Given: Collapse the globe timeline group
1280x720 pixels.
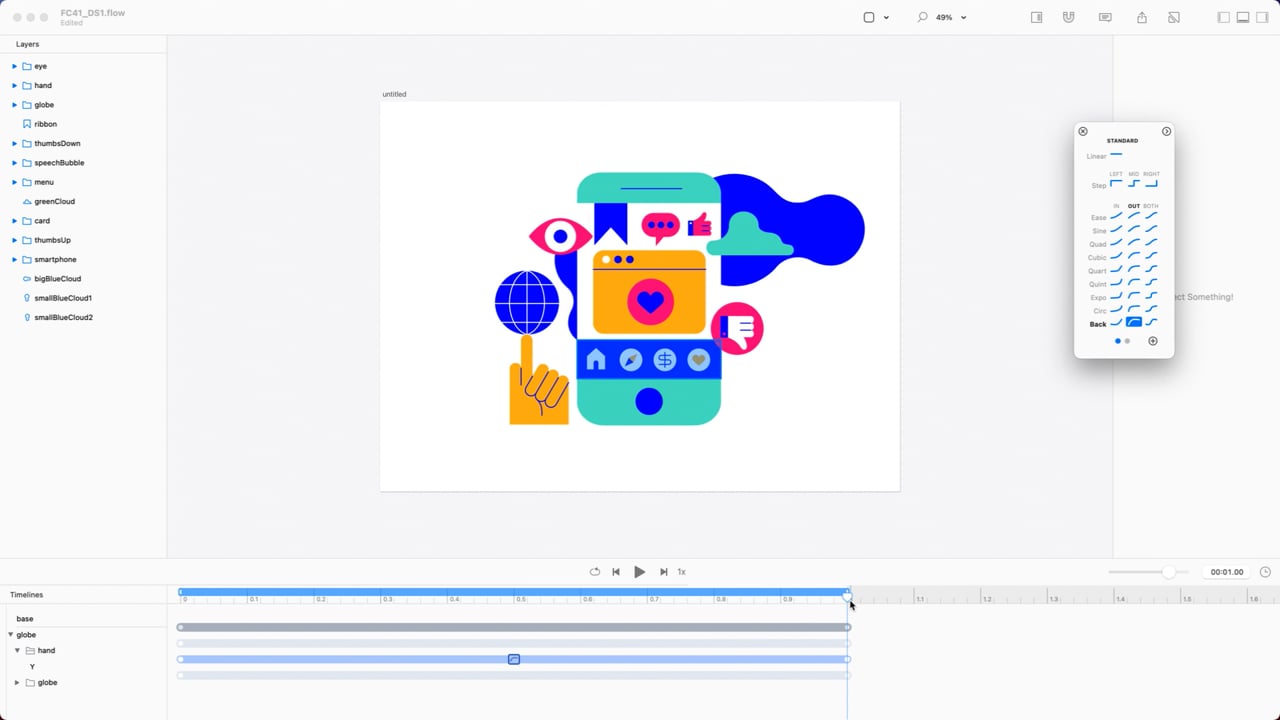Looking at the screenshot, I should [11, 635].
